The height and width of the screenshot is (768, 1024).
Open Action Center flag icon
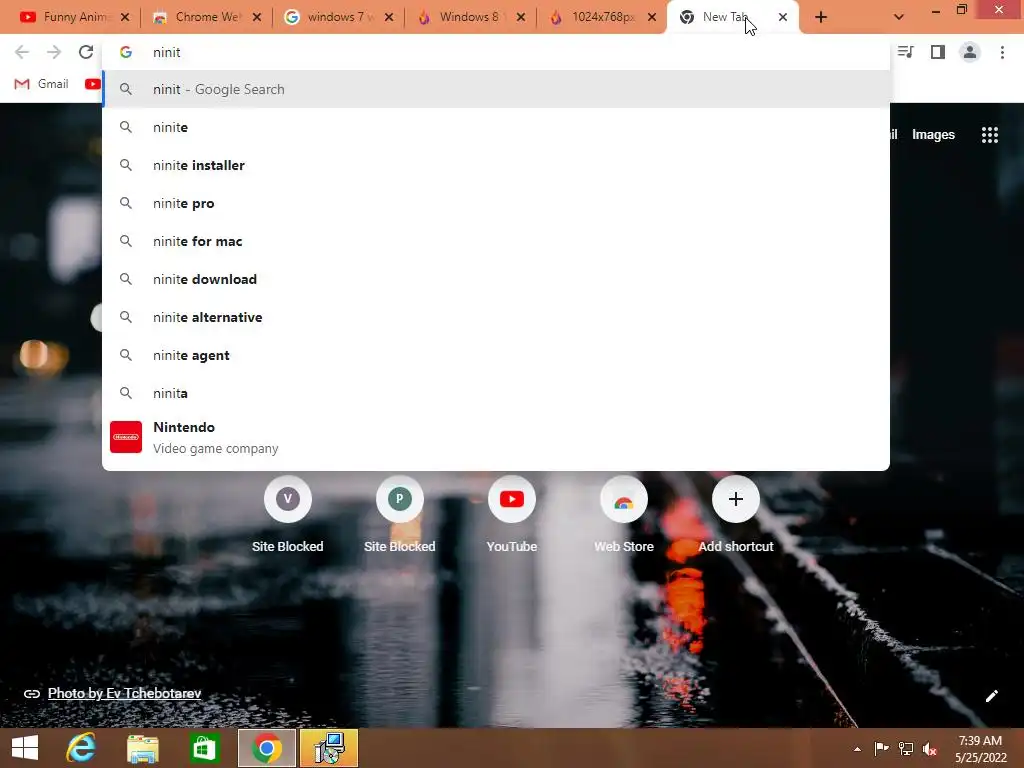(x=881, y=748)
